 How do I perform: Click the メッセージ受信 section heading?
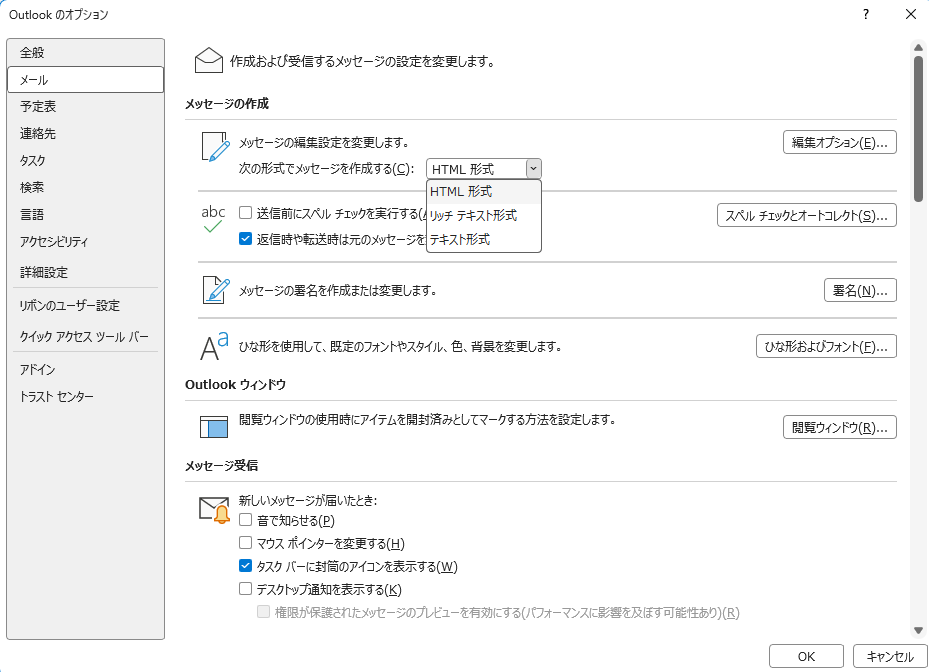coord(221,466)
